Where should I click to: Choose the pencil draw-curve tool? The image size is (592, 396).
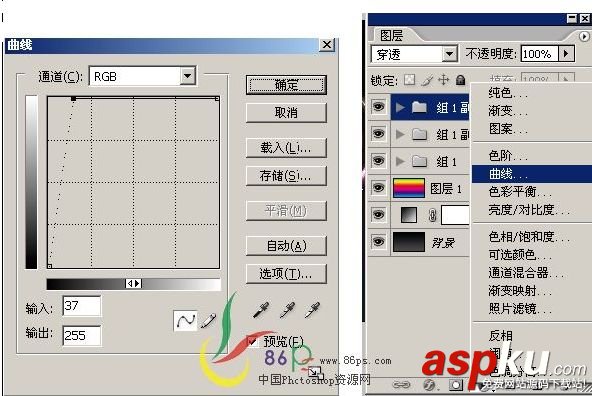click(x=208, y=320)
